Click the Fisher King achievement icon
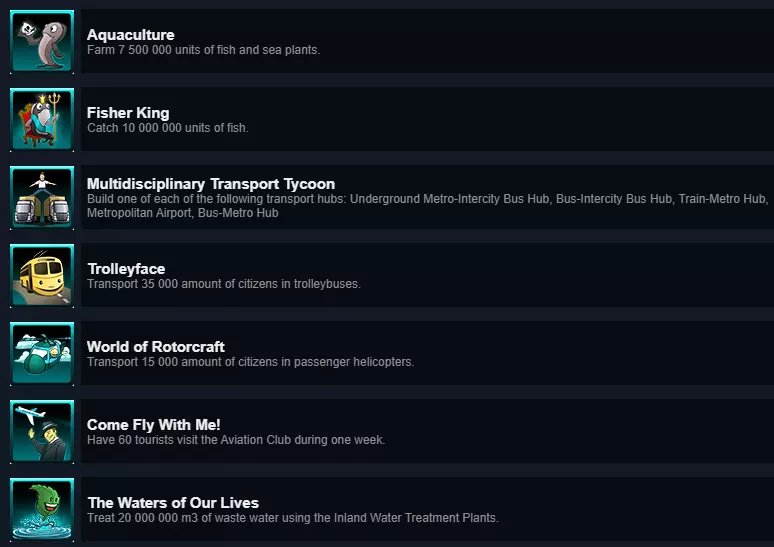 42,119
